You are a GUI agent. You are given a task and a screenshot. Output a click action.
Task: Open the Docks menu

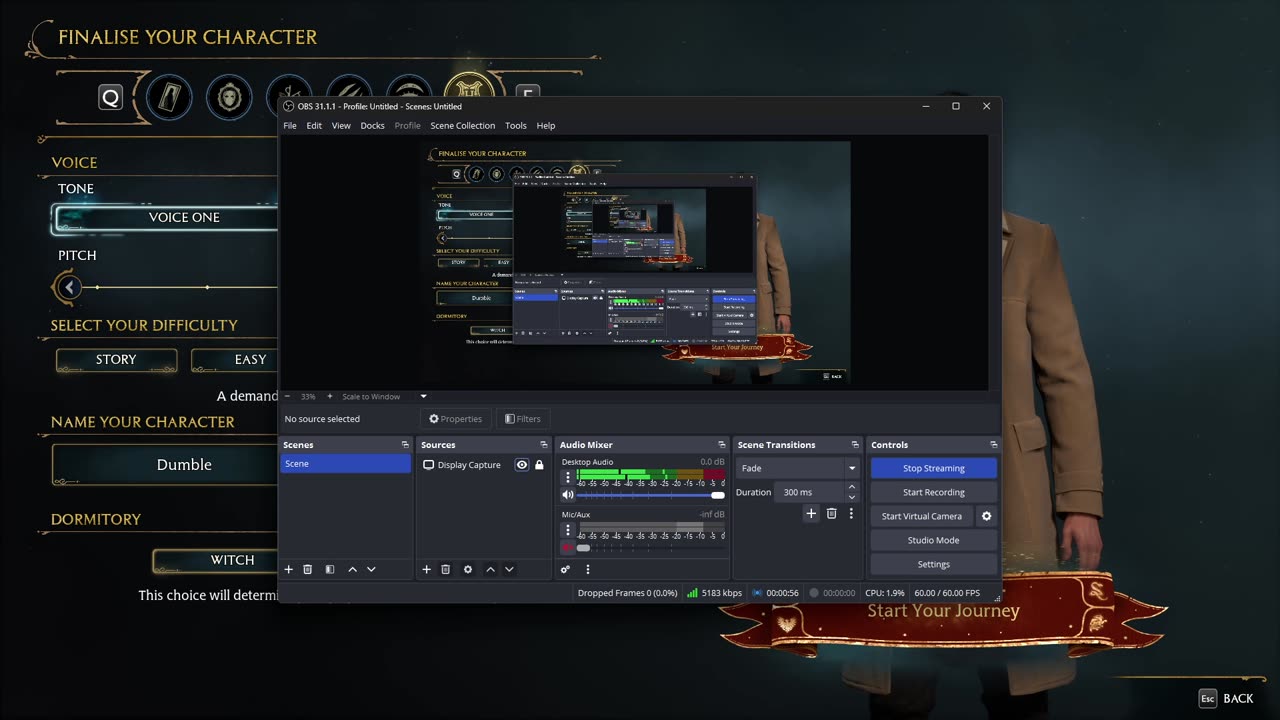[372, 126]
